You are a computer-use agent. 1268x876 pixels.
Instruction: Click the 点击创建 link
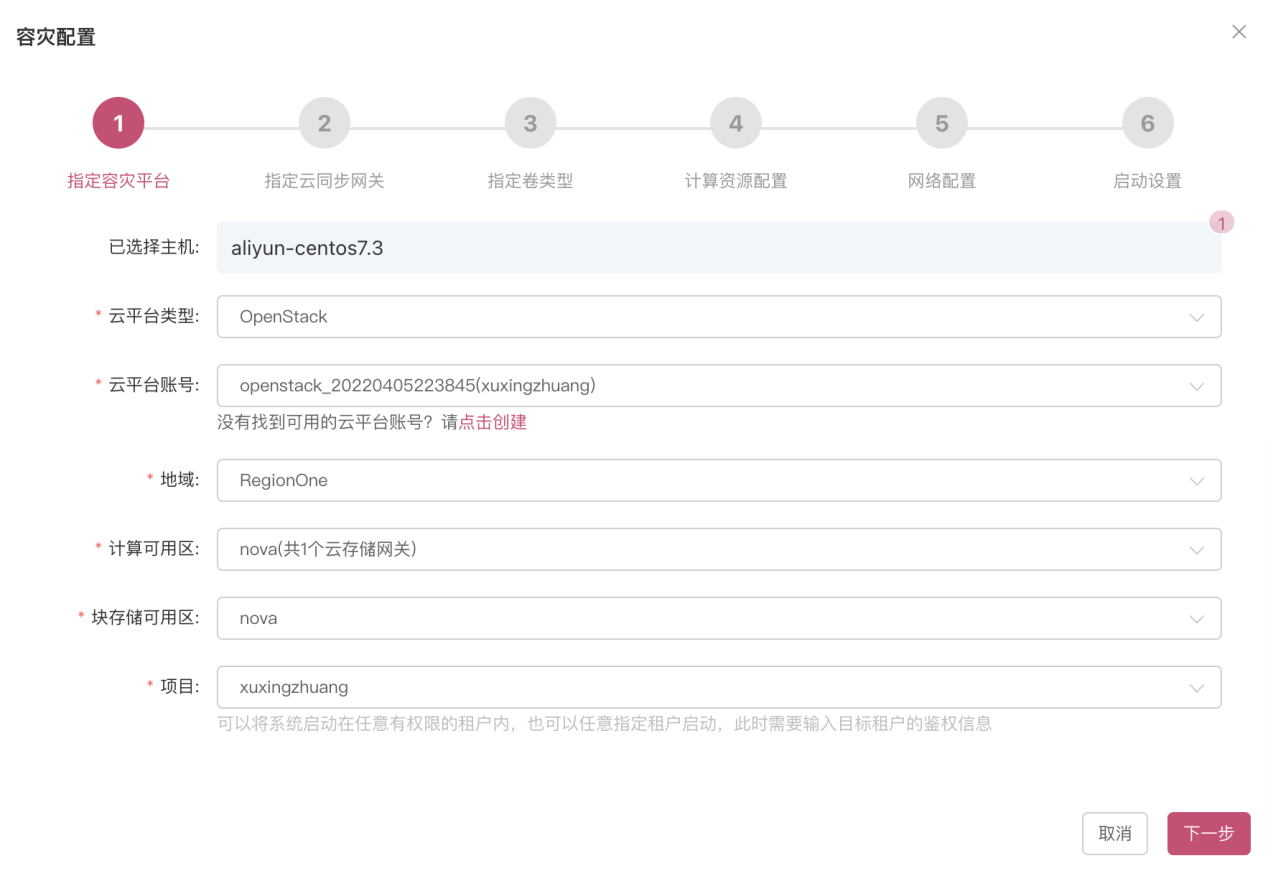(493, 422)
